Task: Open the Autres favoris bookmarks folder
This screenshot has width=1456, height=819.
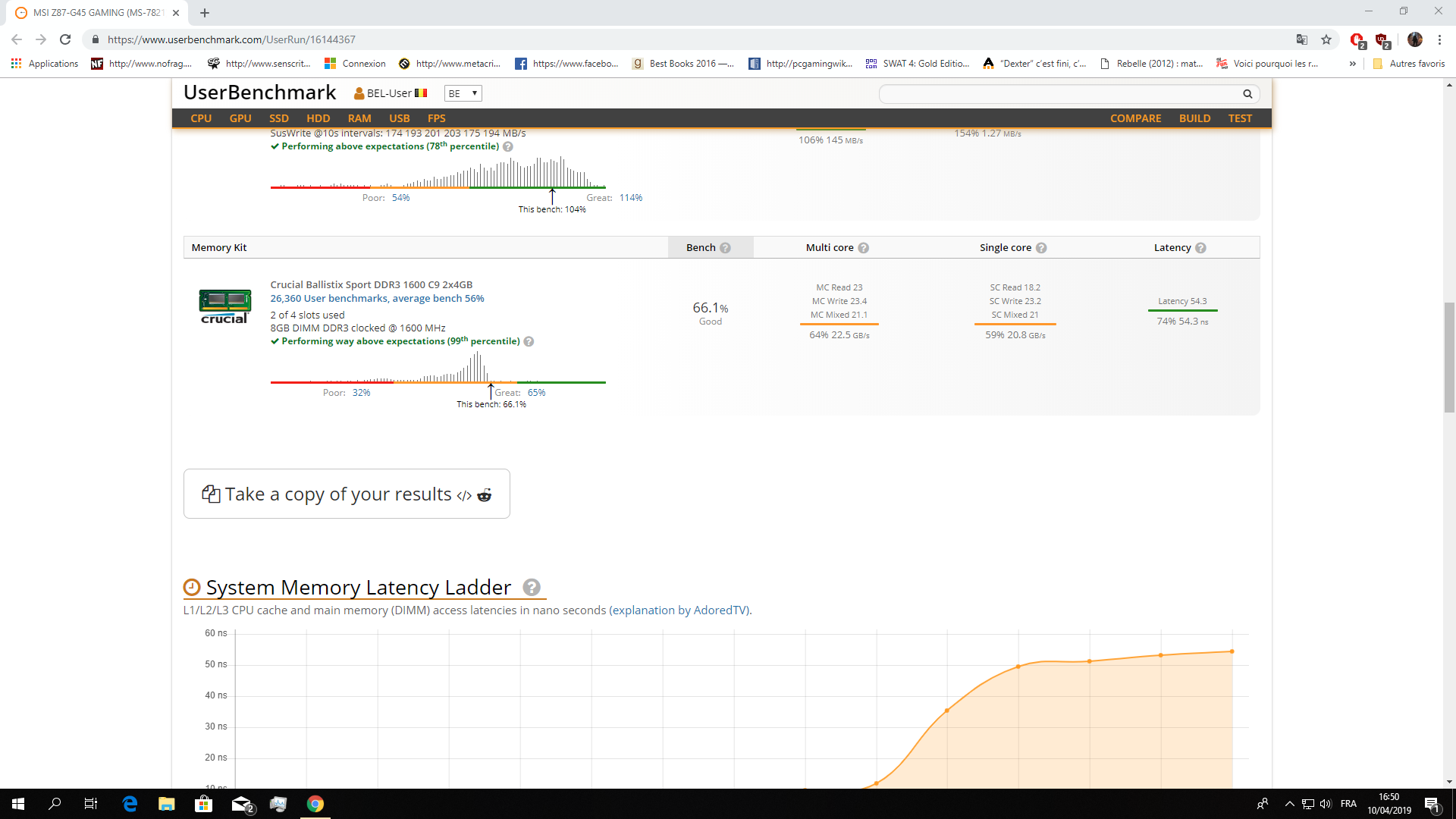Action: pos(1409,64)
